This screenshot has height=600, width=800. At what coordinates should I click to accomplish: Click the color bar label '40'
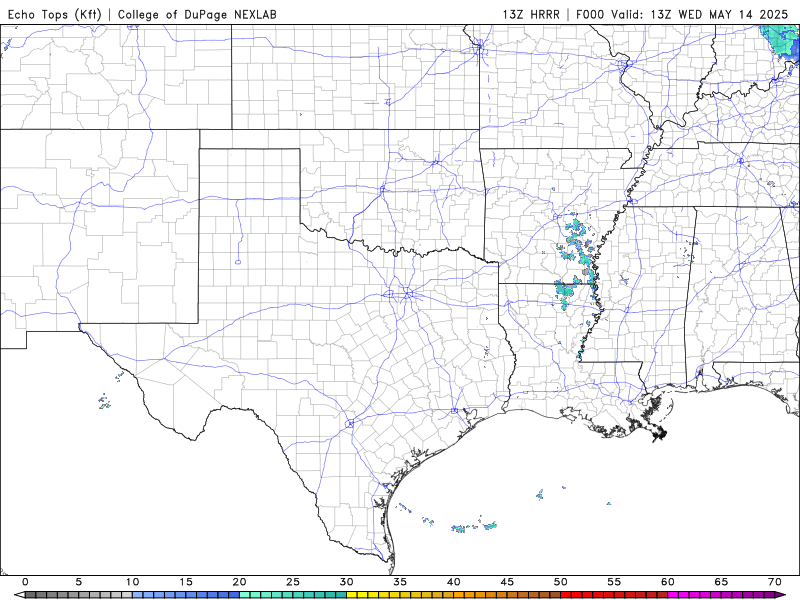point(454,582)
